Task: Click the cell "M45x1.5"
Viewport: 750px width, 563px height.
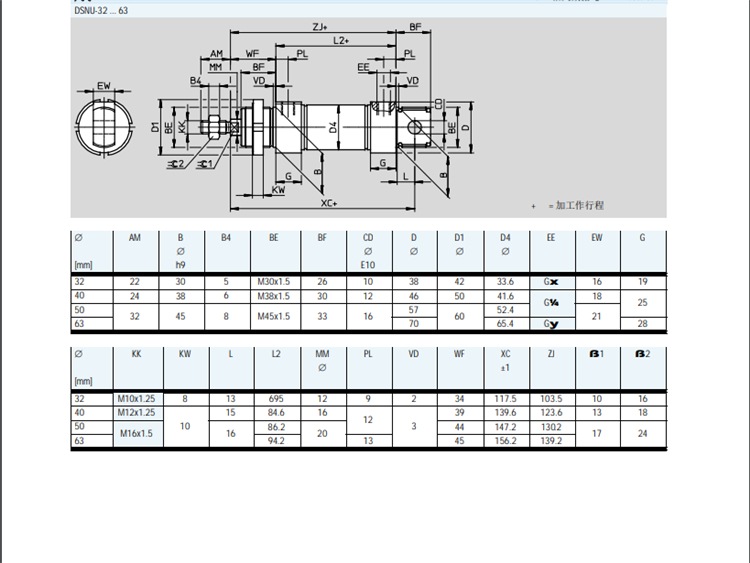Action: tap(274, 316)
